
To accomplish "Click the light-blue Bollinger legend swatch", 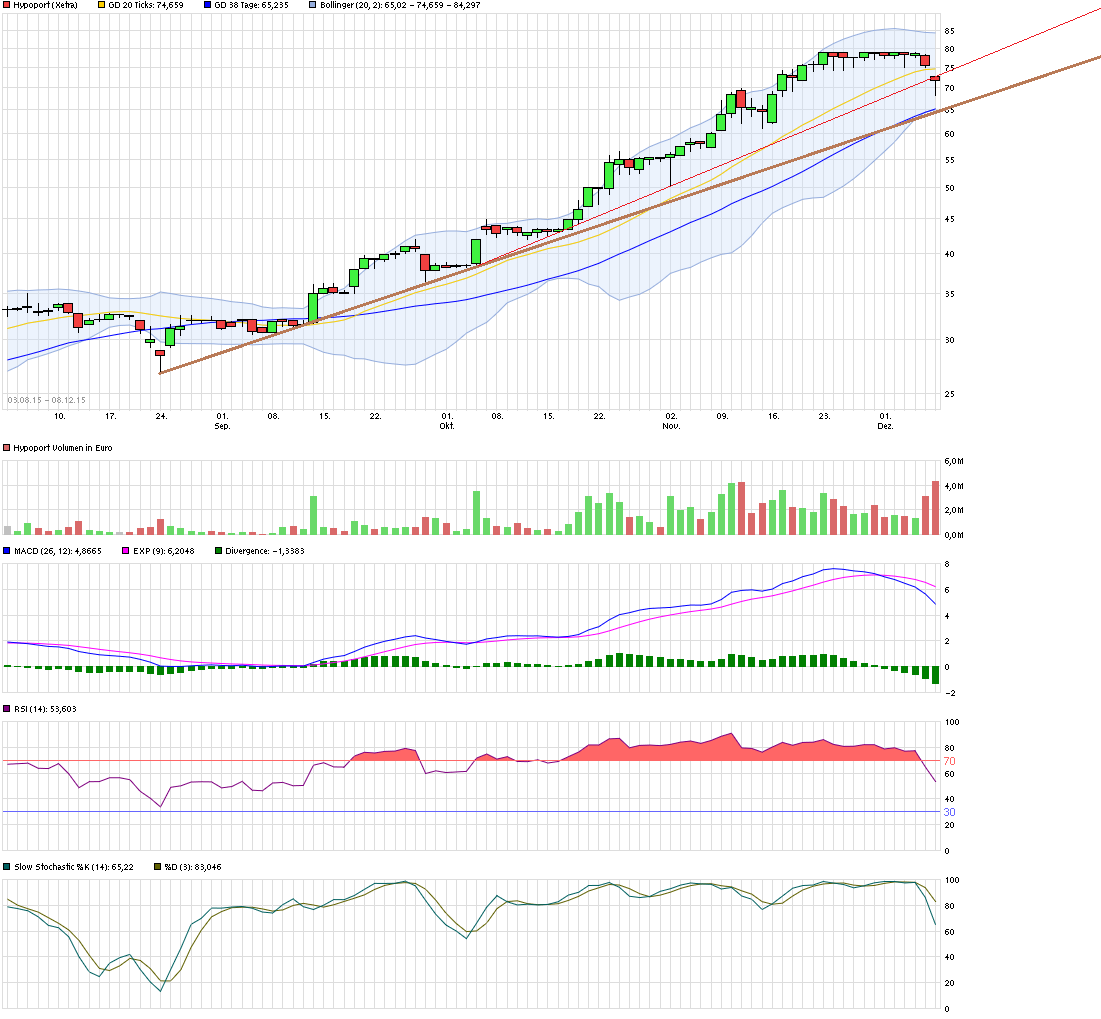I will tap(313, 5).
